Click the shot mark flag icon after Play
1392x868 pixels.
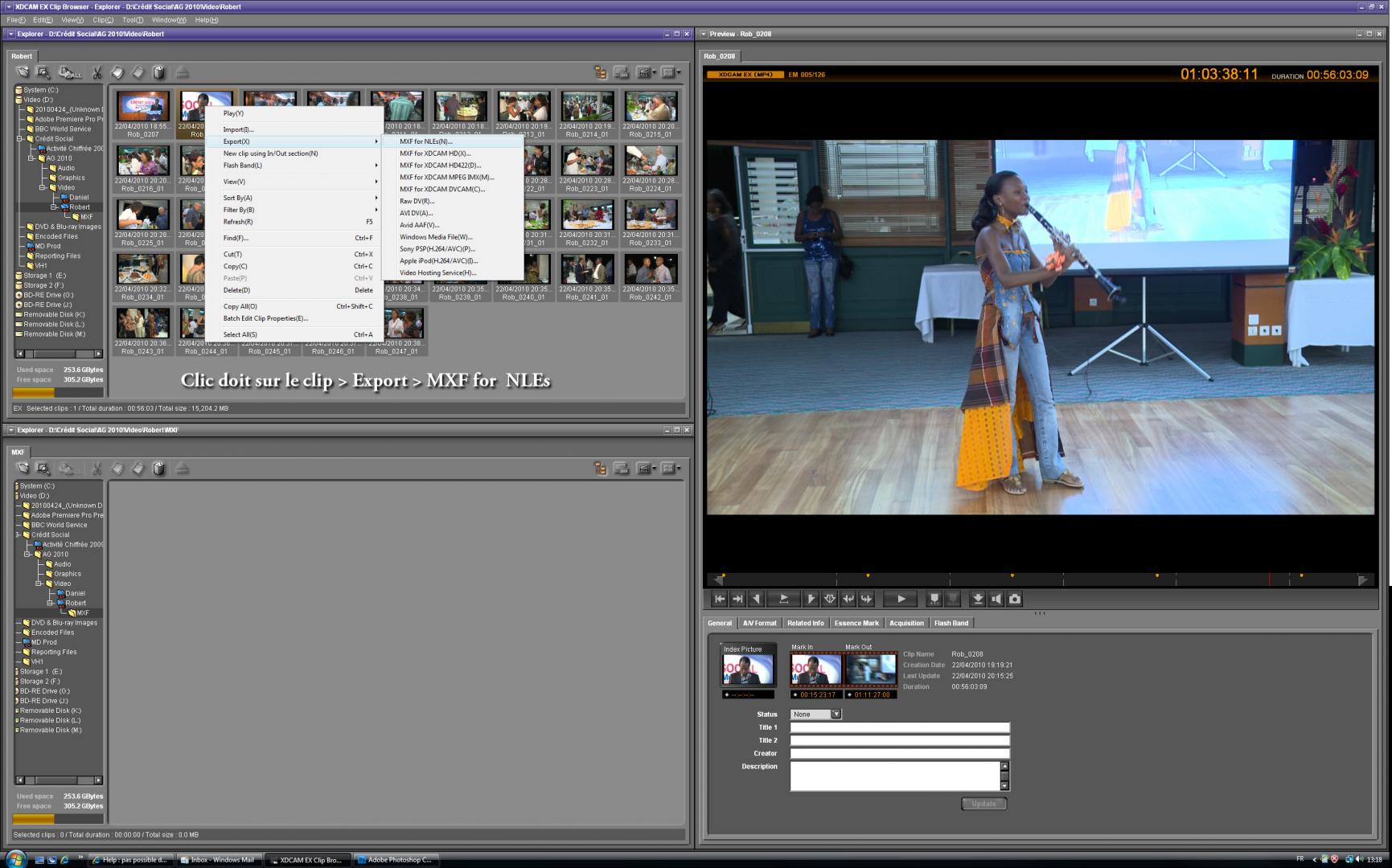point(934,599)
